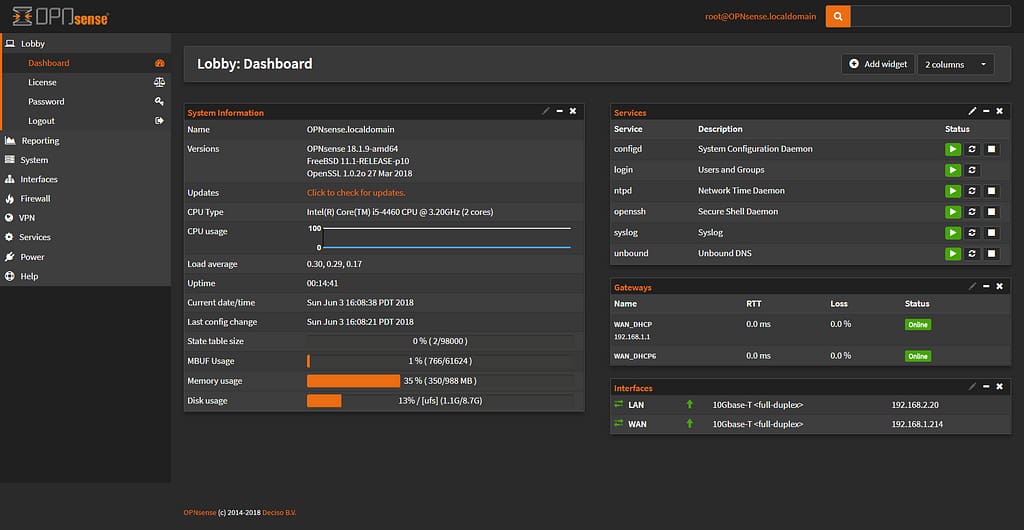This screenshot has height=530, width=1024.
Task: Open the 2 columns dropdown
Action: click(x=955, y=64)
